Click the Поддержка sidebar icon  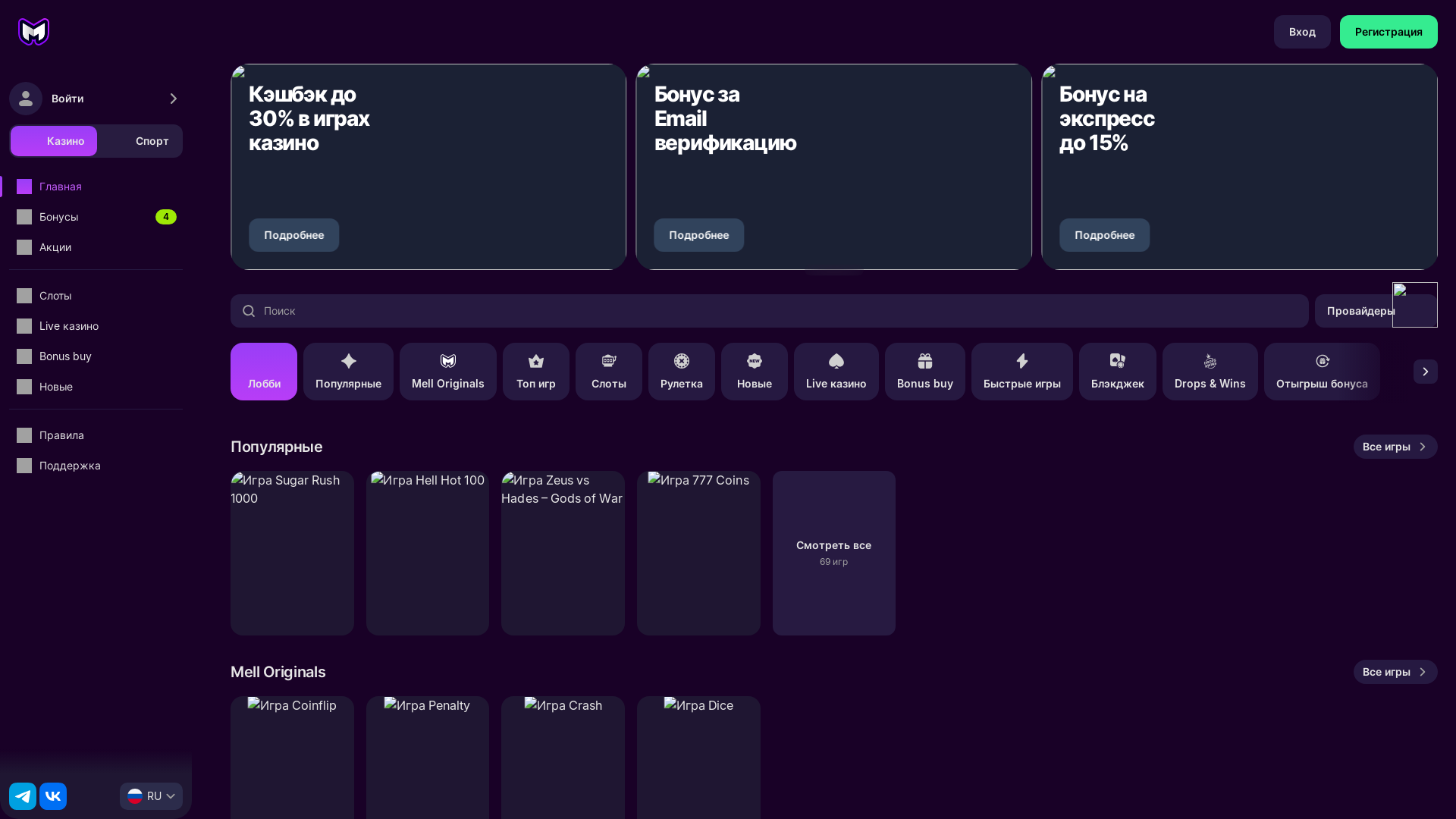[x=24, y=466]
